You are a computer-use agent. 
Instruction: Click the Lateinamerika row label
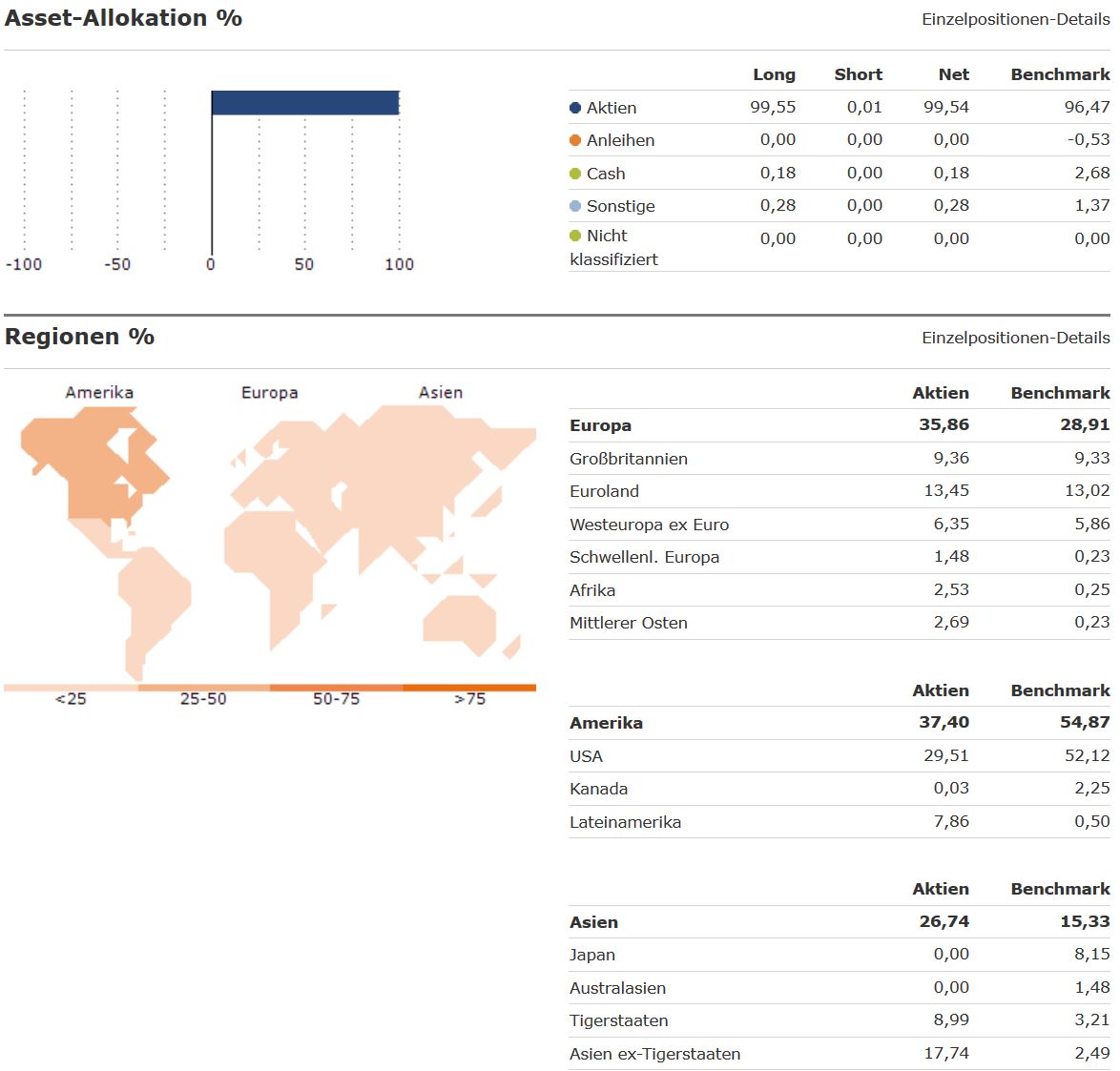[x=625, y=822]
